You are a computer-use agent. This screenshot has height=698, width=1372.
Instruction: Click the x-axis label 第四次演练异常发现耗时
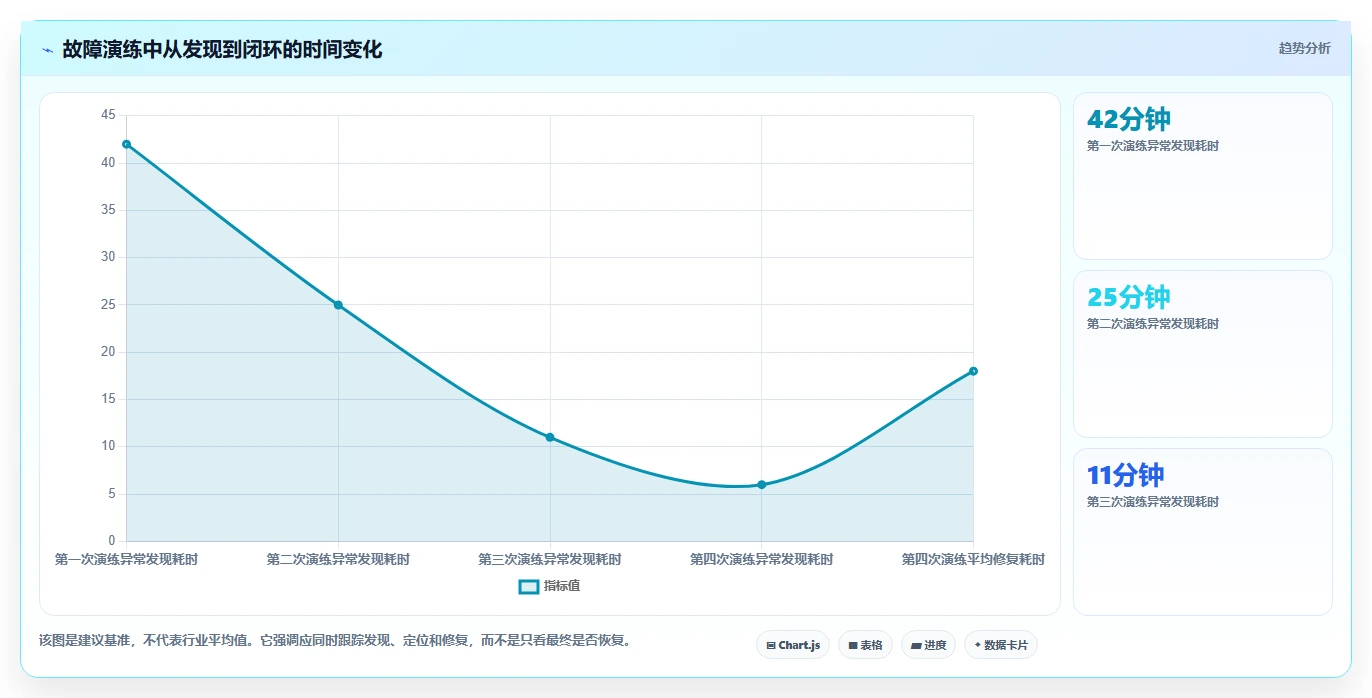762,560
